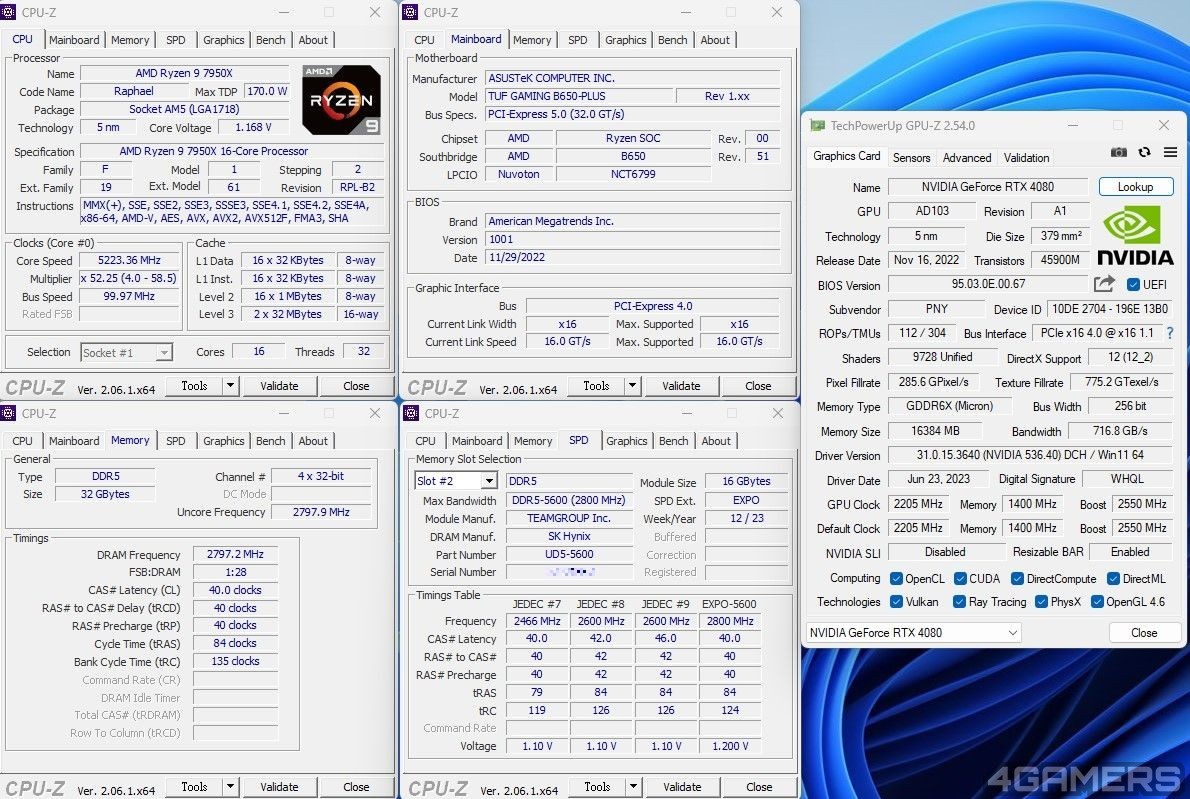Open the NVIDIA GeForce RTX 4080 GPU selector

[913, 632]
